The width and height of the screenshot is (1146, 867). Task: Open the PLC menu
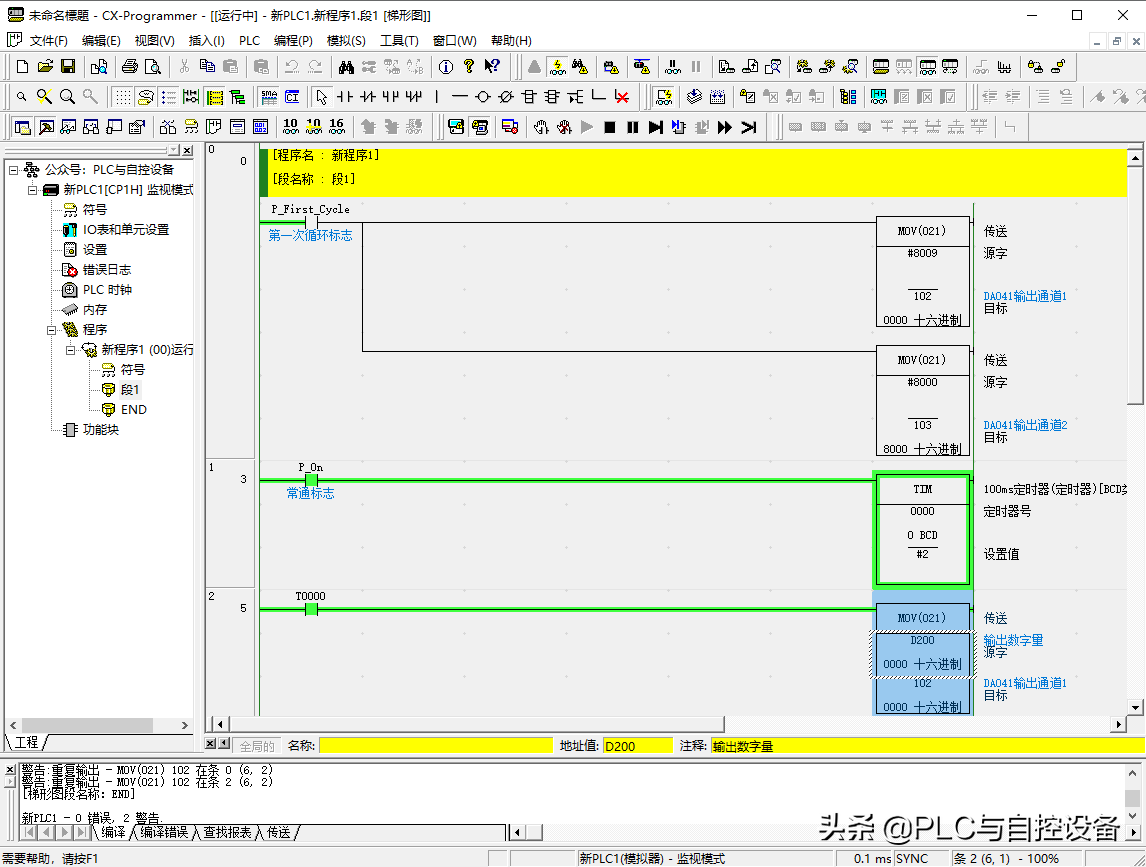(249, 41)
